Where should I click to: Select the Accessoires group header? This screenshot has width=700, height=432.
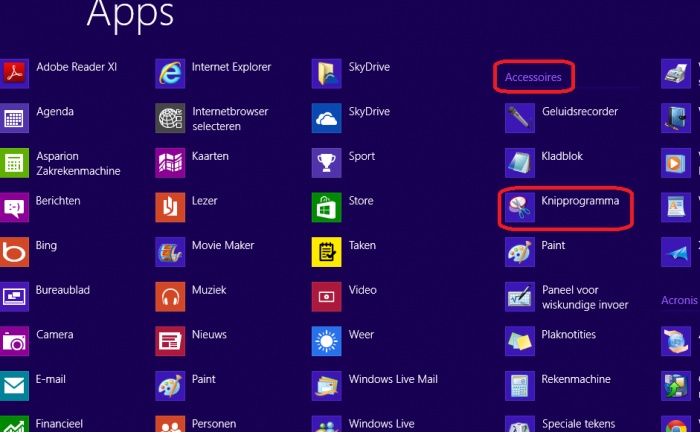coord(533,77)
